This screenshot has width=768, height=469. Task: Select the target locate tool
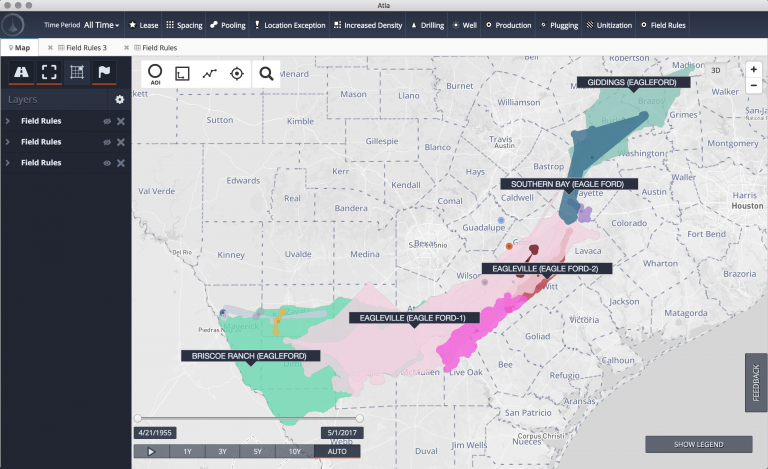(237, 74)
